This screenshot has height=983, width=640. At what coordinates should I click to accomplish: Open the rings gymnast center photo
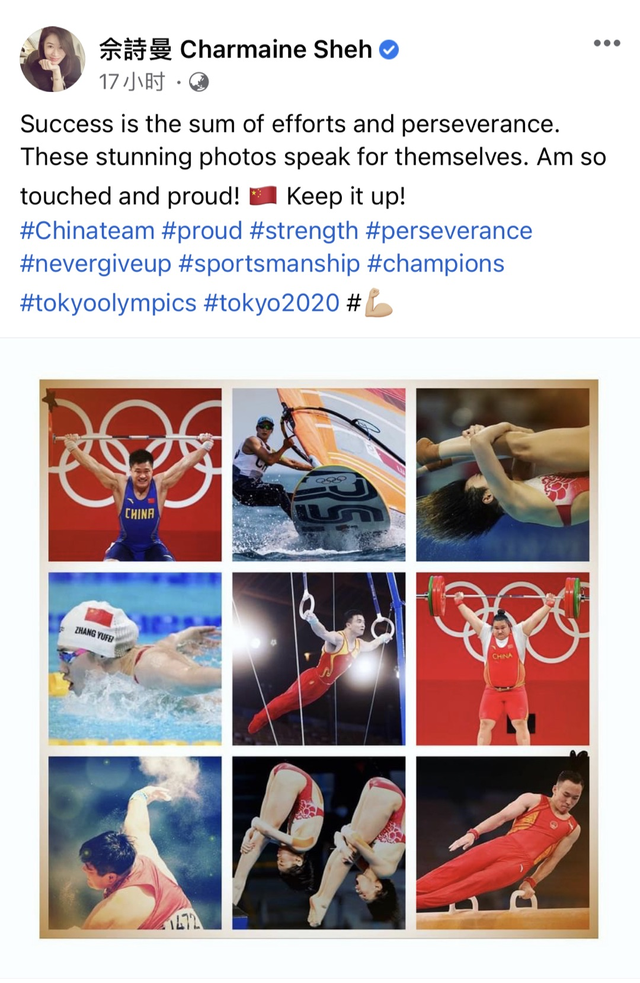tap(319, 658)
